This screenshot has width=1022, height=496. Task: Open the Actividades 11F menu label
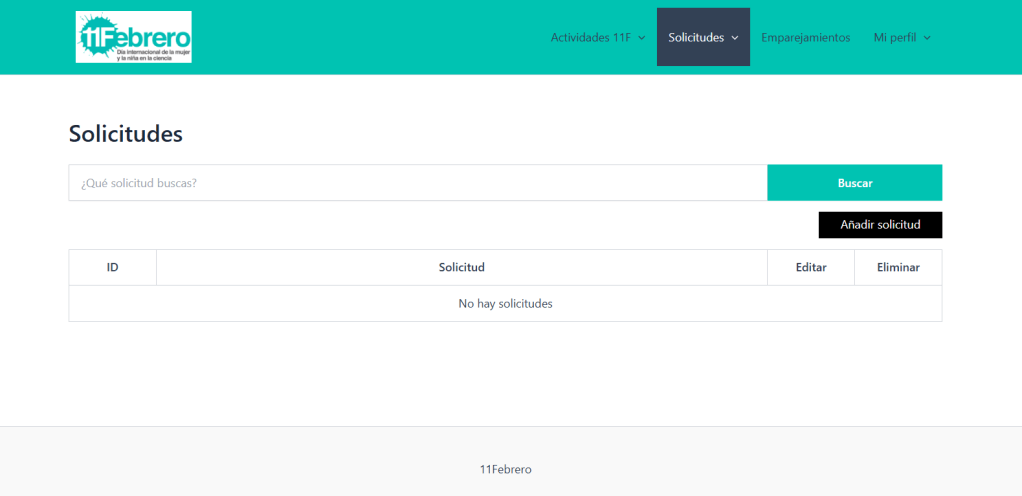pyautogui.click(x=590, y=38)
